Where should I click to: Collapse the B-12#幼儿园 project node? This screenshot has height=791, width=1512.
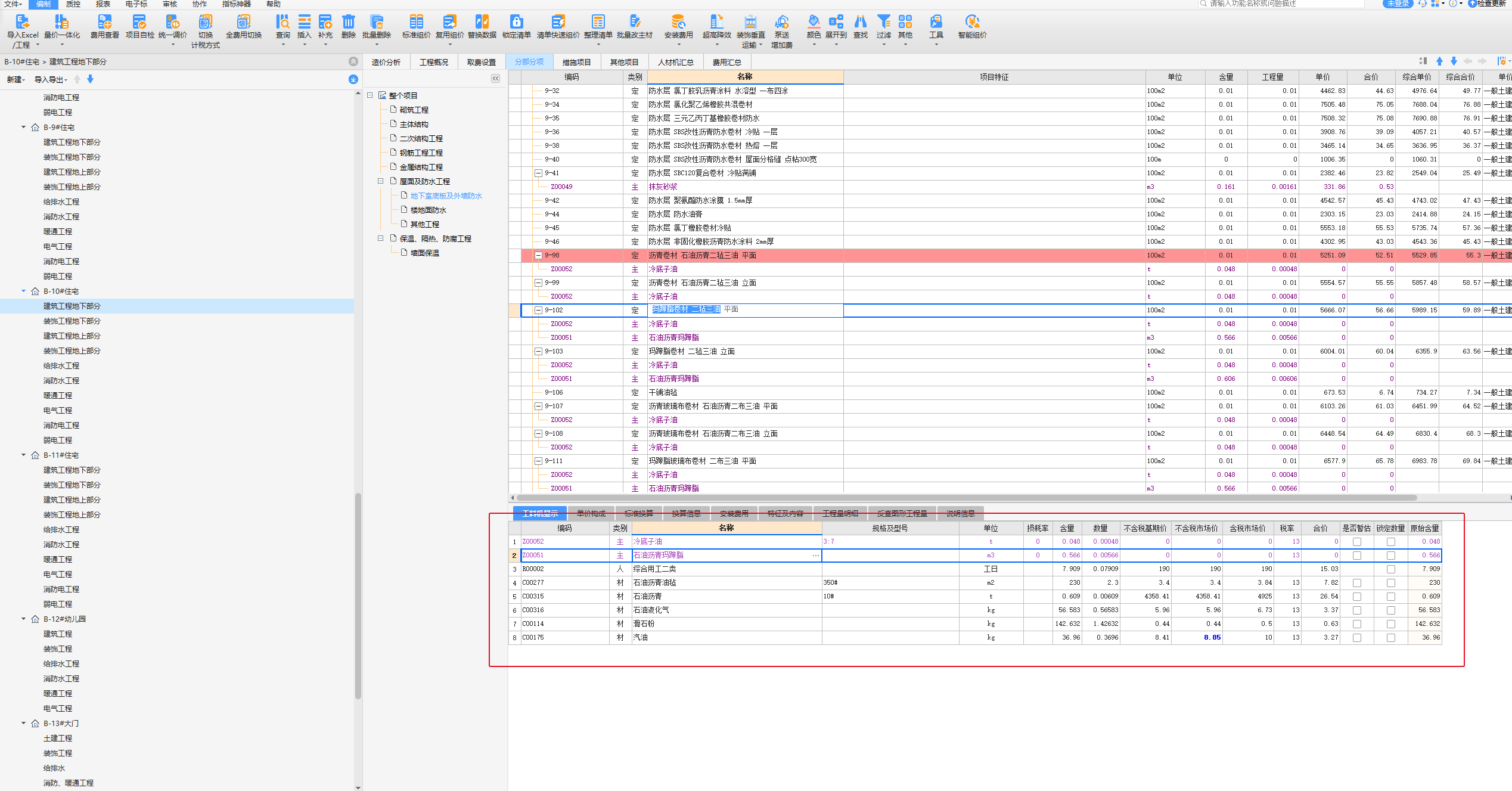[x=24, y=619]
